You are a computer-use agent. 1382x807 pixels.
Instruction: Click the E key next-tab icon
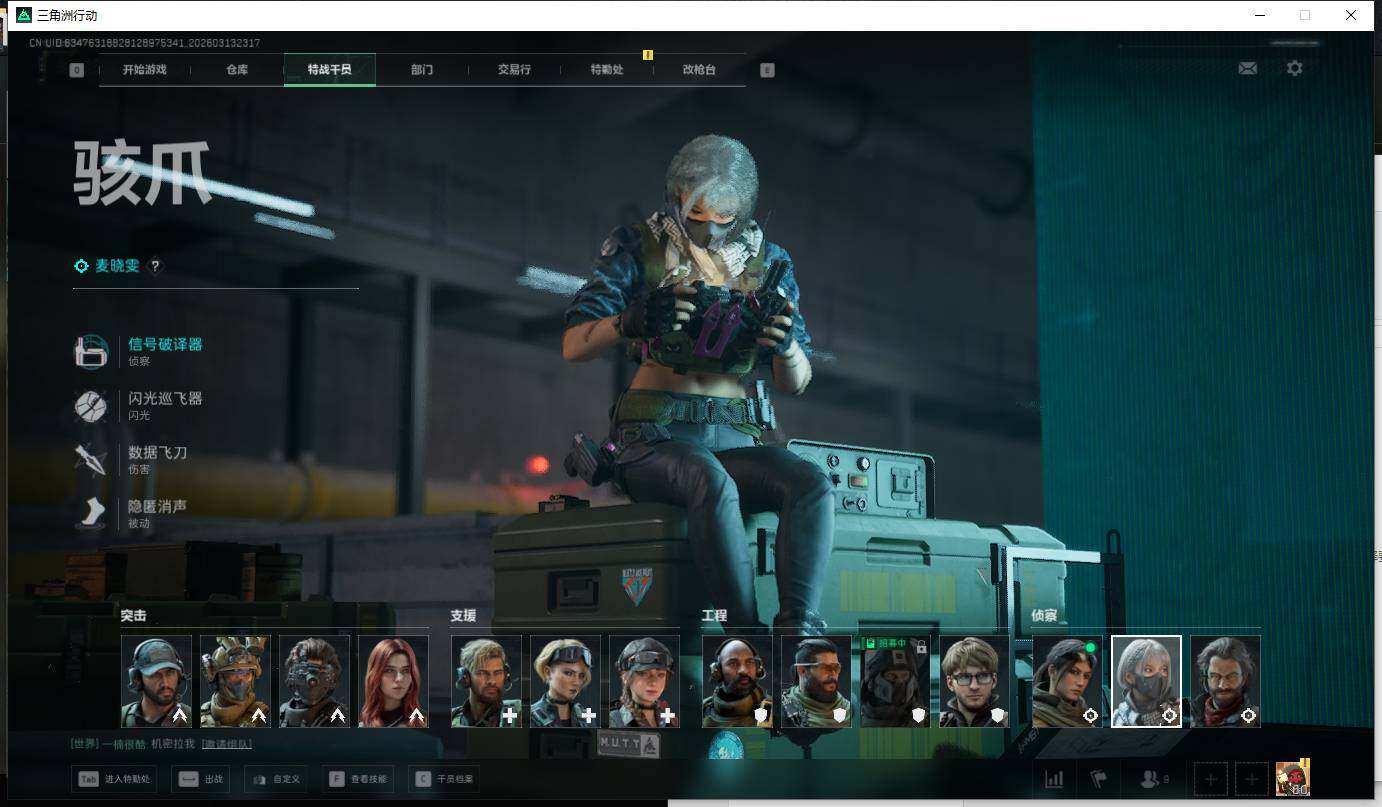(x=767, y=70)
